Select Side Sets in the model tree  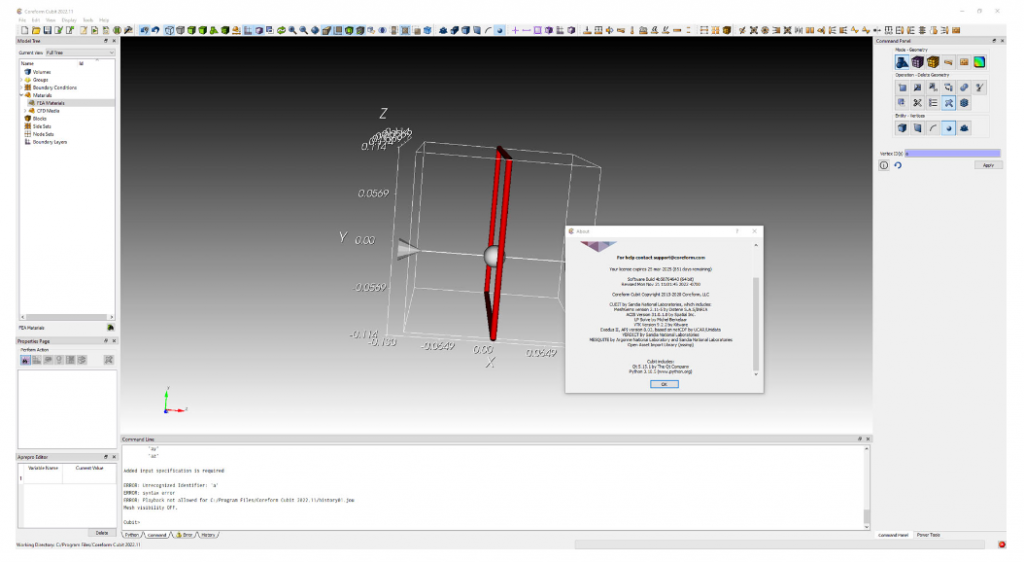pyautogui.click(x=42, y=127)
